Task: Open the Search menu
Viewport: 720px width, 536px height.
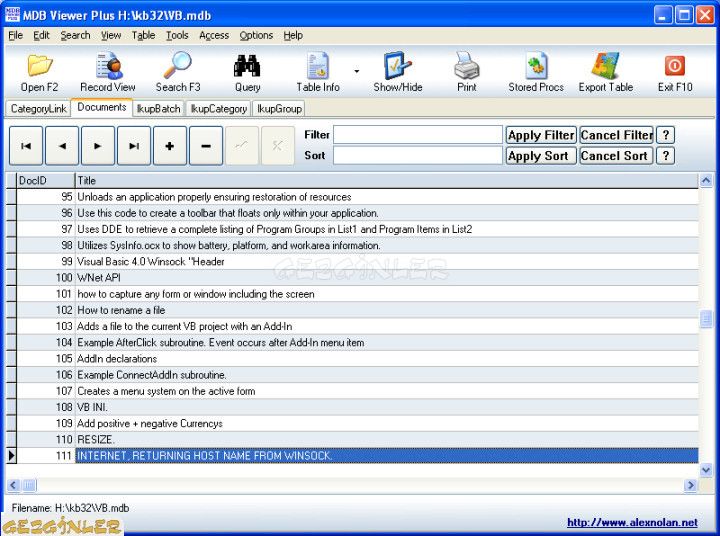Action: tap(75, 35)
